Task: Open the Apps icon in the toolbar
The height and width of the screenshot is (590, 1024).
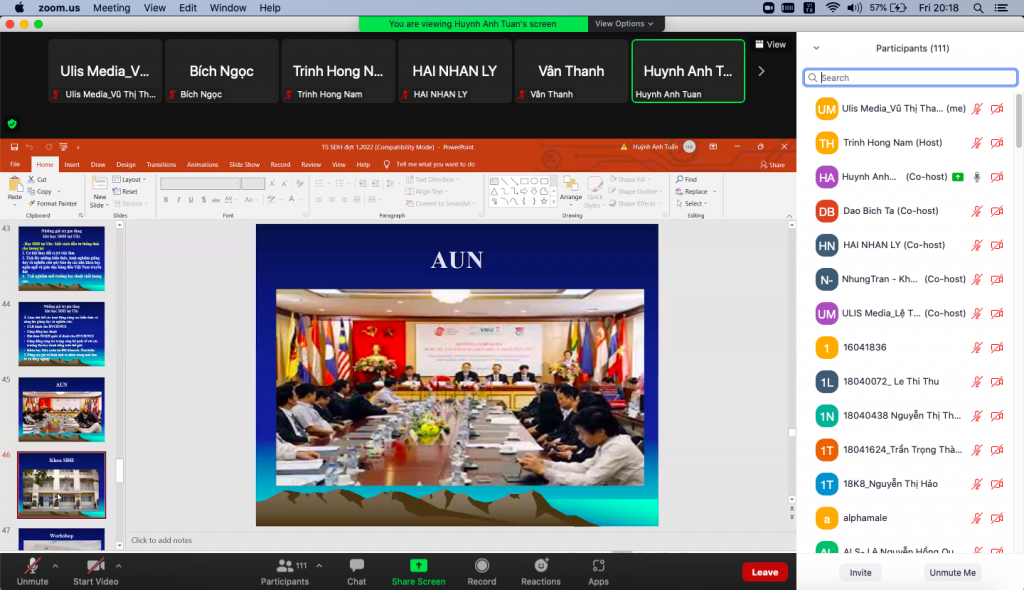Action: point(598,566)
